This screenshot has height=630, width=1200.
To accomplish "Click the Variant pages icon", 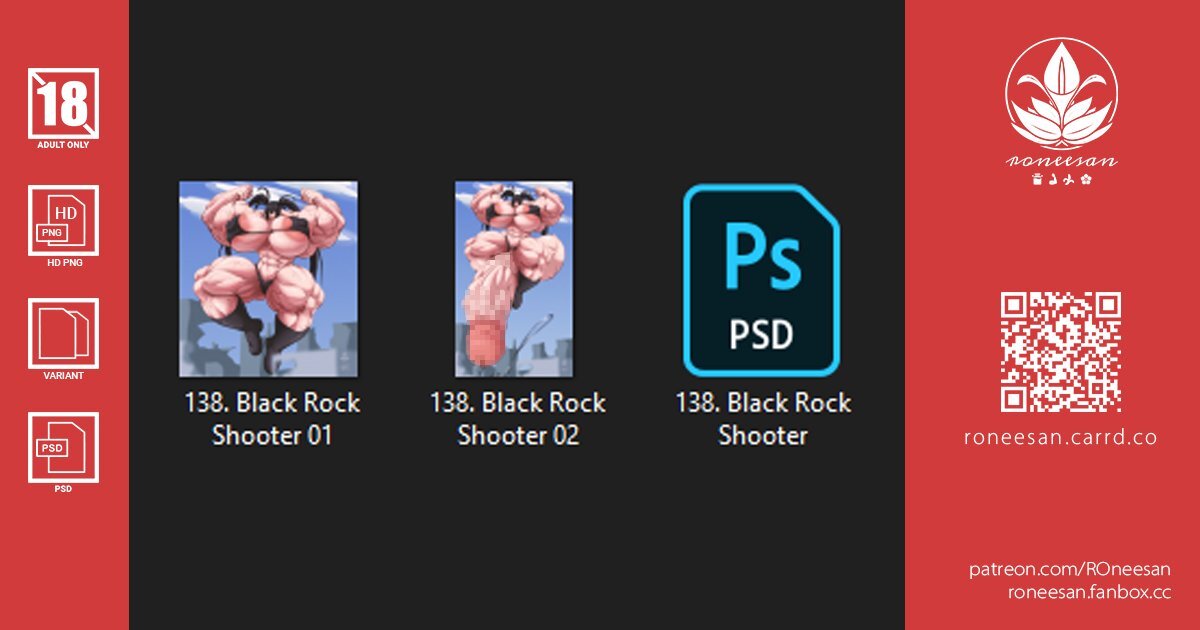I will [64, 334].
